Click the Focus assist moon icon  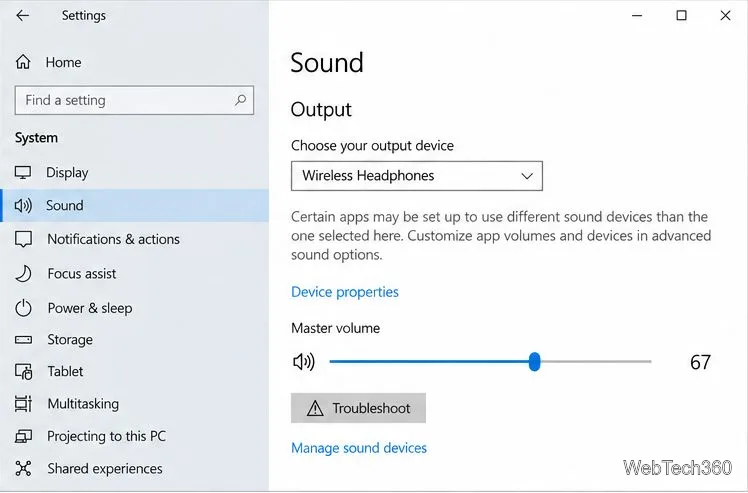[23, 273]
